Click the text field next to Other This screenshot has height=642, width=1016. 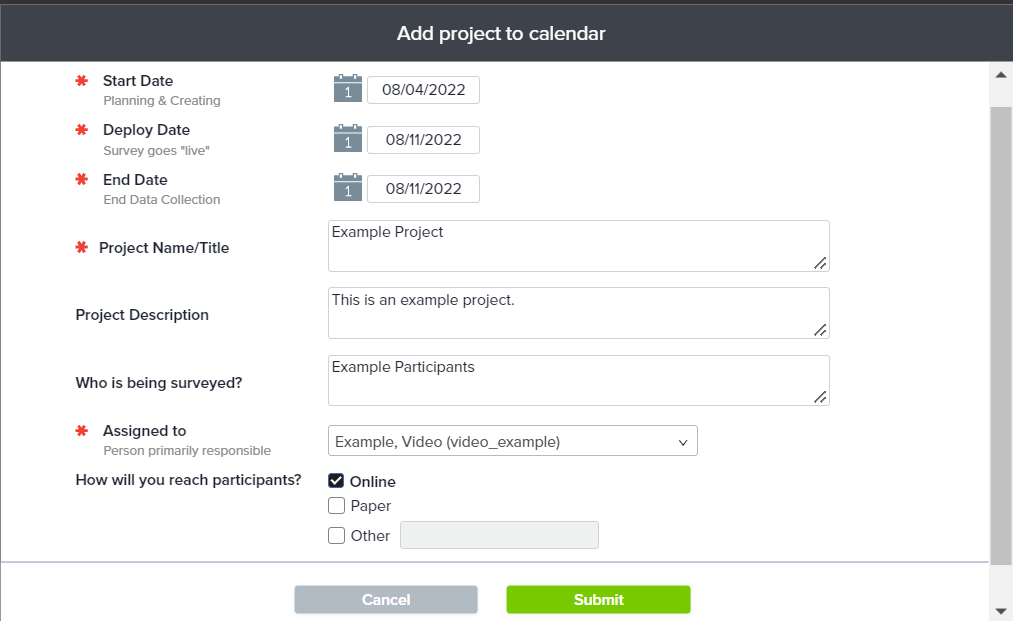pyautogui.click(x=499, y=536)
